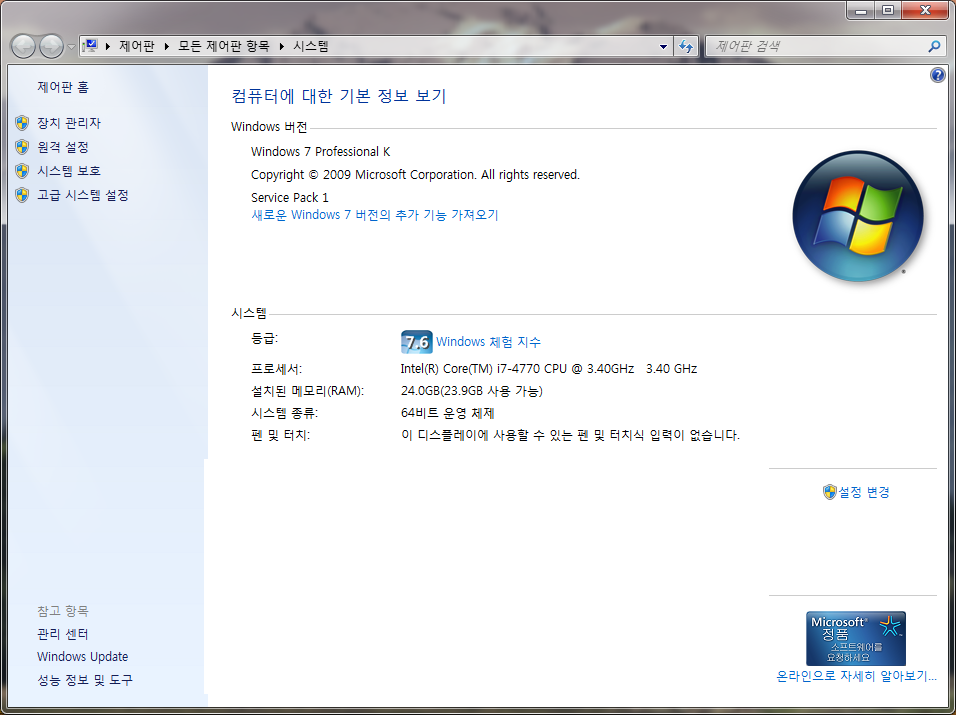
Task: Open recent pages dropdown next to Forward button
Action: click(x=71, y=47)
